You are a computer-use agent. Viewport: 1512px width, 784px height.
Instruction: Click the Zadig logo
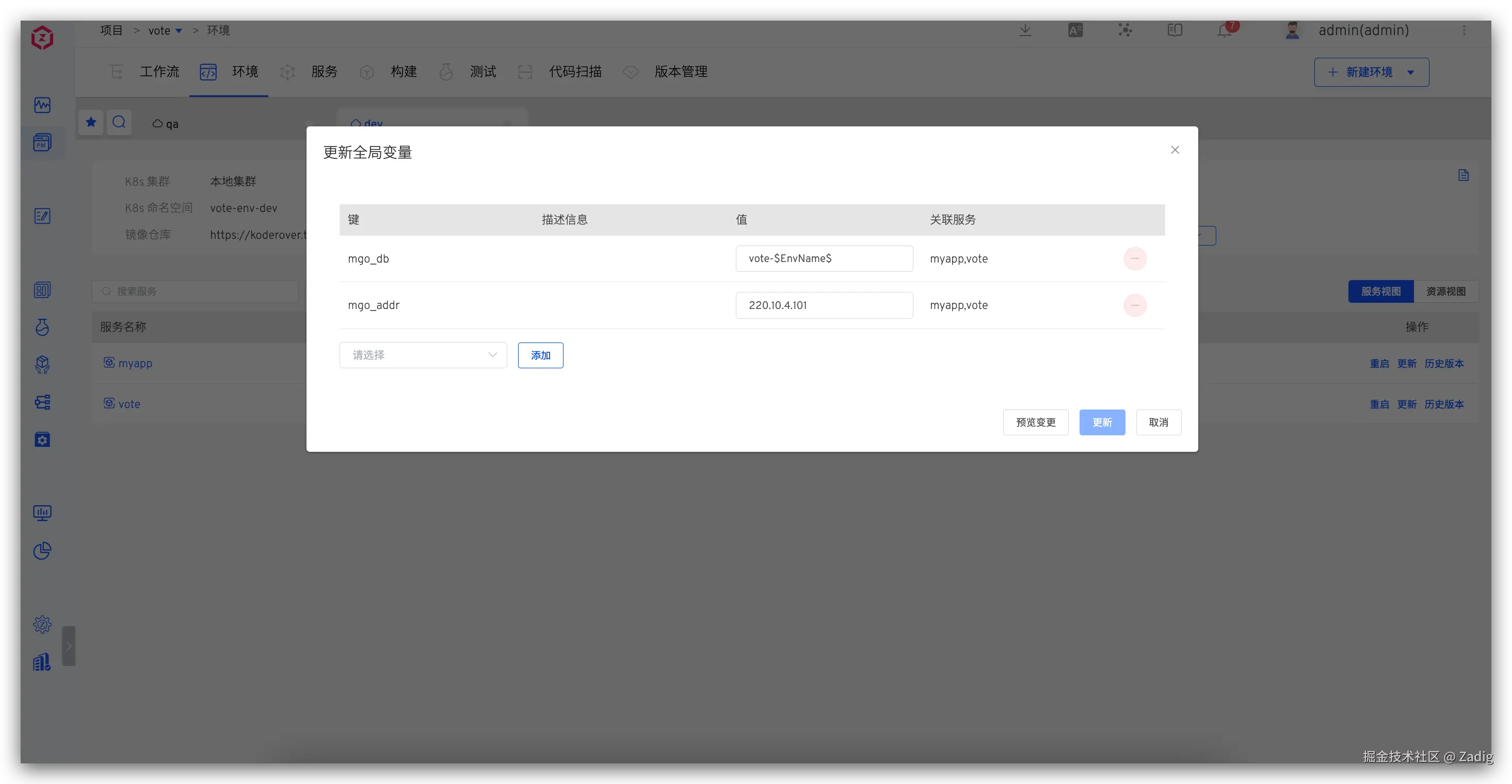point(42,38)
